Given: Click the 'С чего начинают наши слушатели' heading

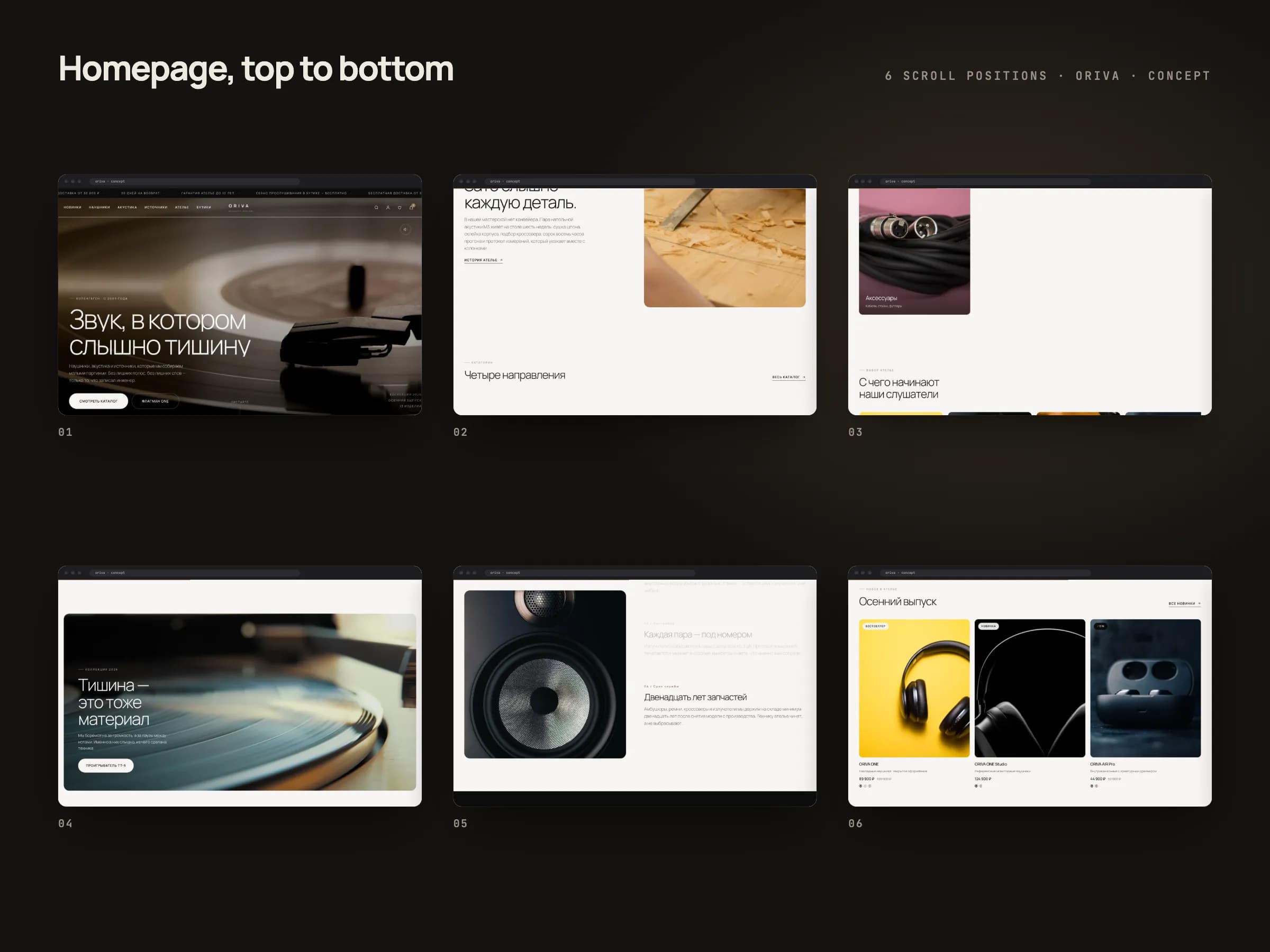Looking at the screenshot, I should pyautogui.click(x=899, y=388).
